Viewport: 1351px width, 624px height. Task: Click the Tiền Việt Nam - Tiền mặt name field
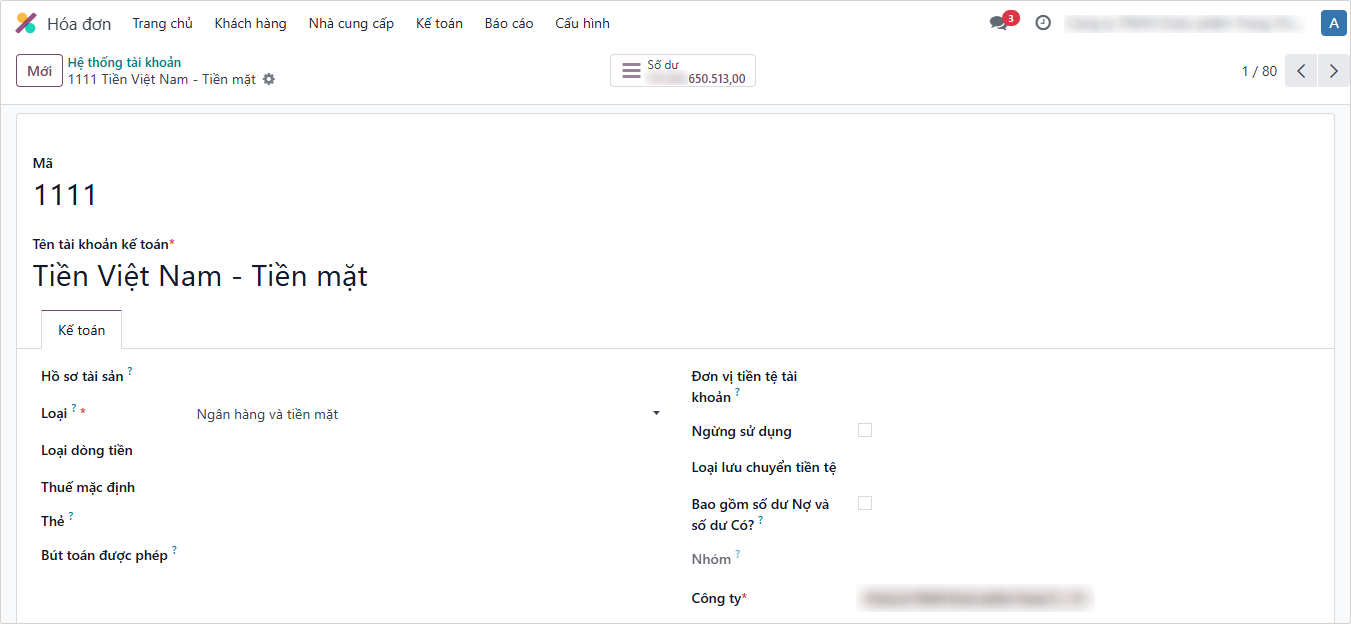click(200, 276)
